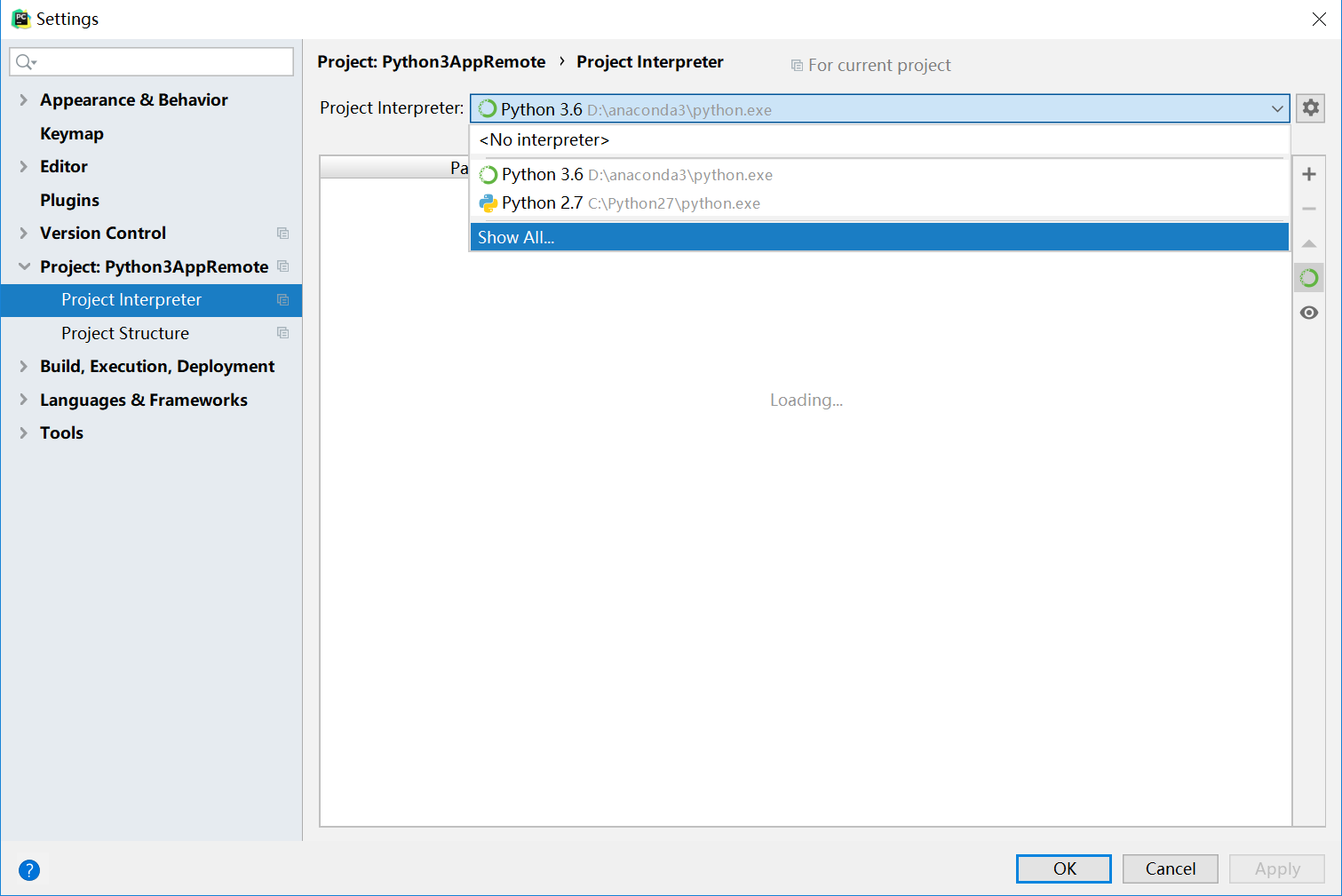The image size is (1342, 896).
Task: Close the Settings dialog
Action: pos(1319,20)
